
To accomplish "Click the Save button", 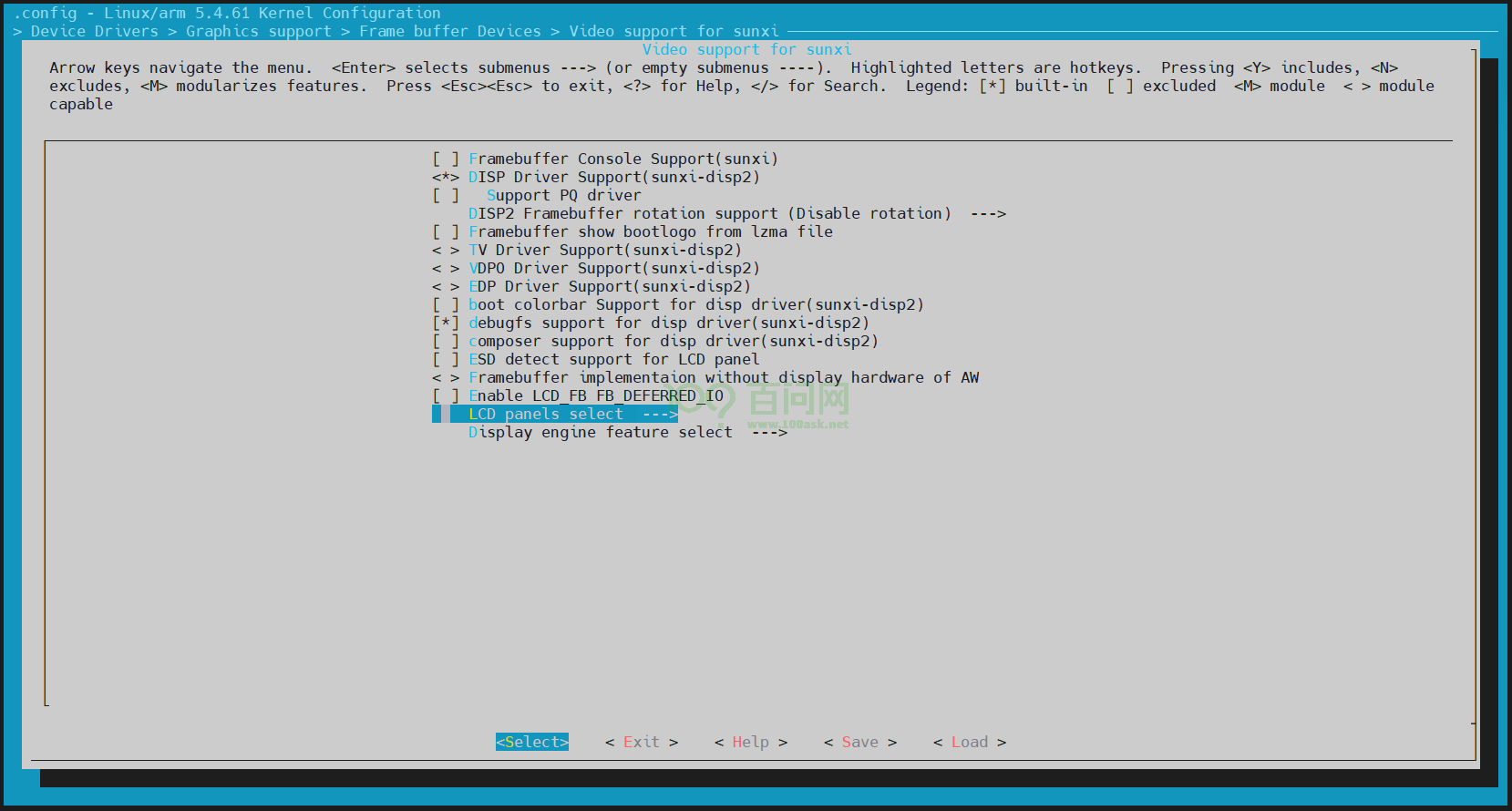I will [x=859, y=742].
